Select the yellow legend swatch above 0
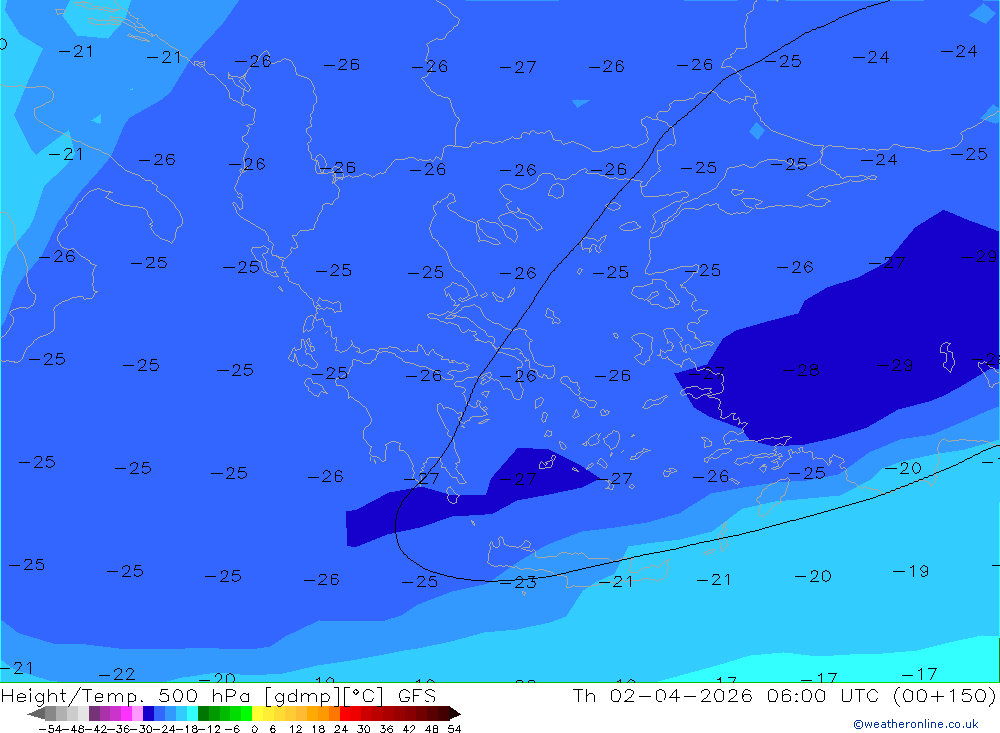This screenshot has width=1000, height=733. (258, 714)
